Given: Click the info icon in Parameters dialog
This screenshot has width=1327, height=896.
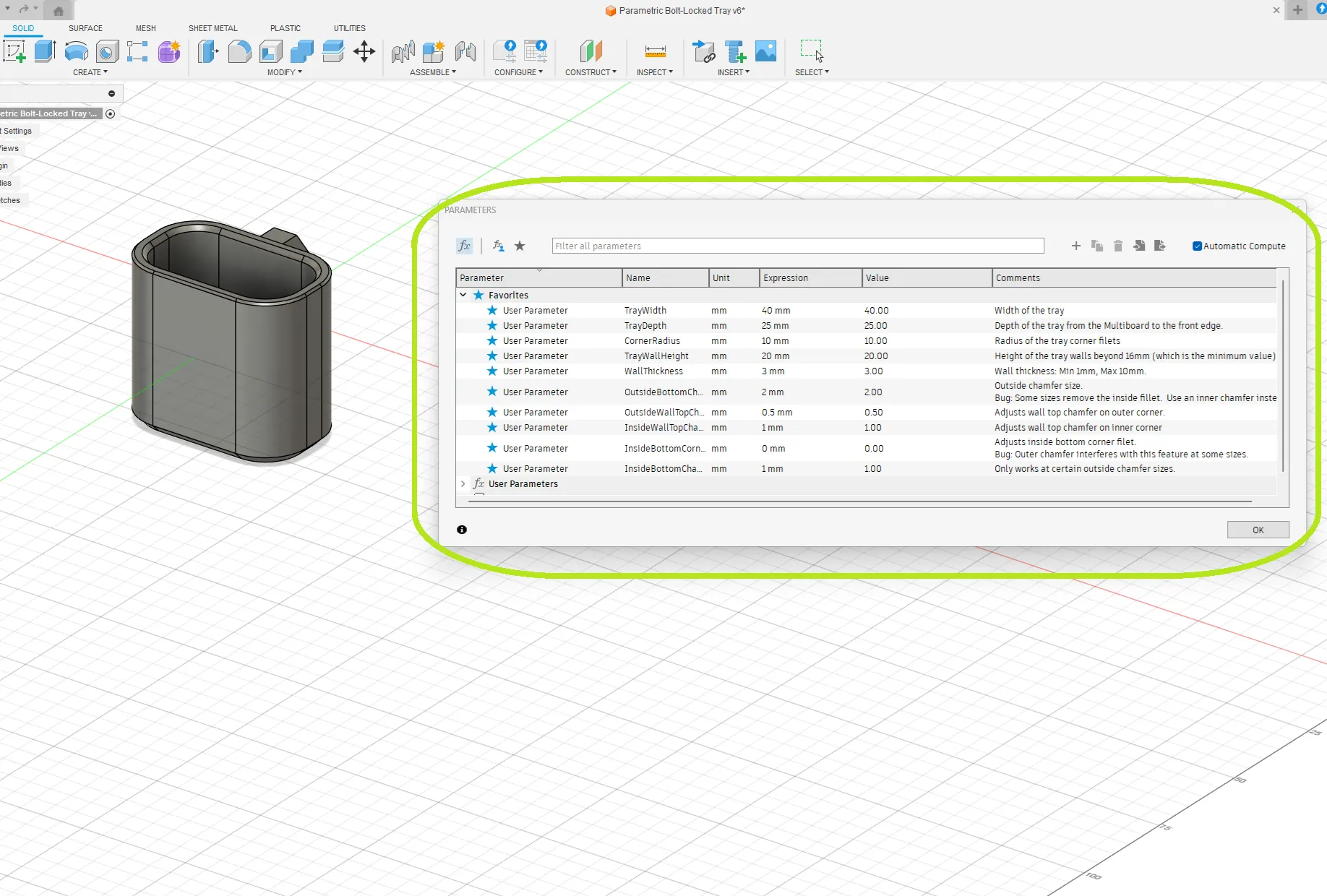Looking at the screenshot, I should click(x=461, y=530).
